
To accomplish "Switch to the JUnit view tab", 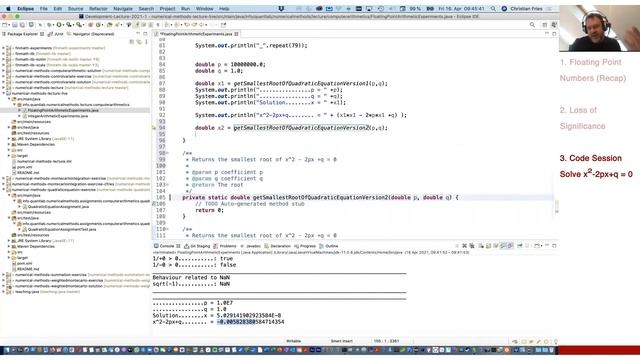I will 56,34.
